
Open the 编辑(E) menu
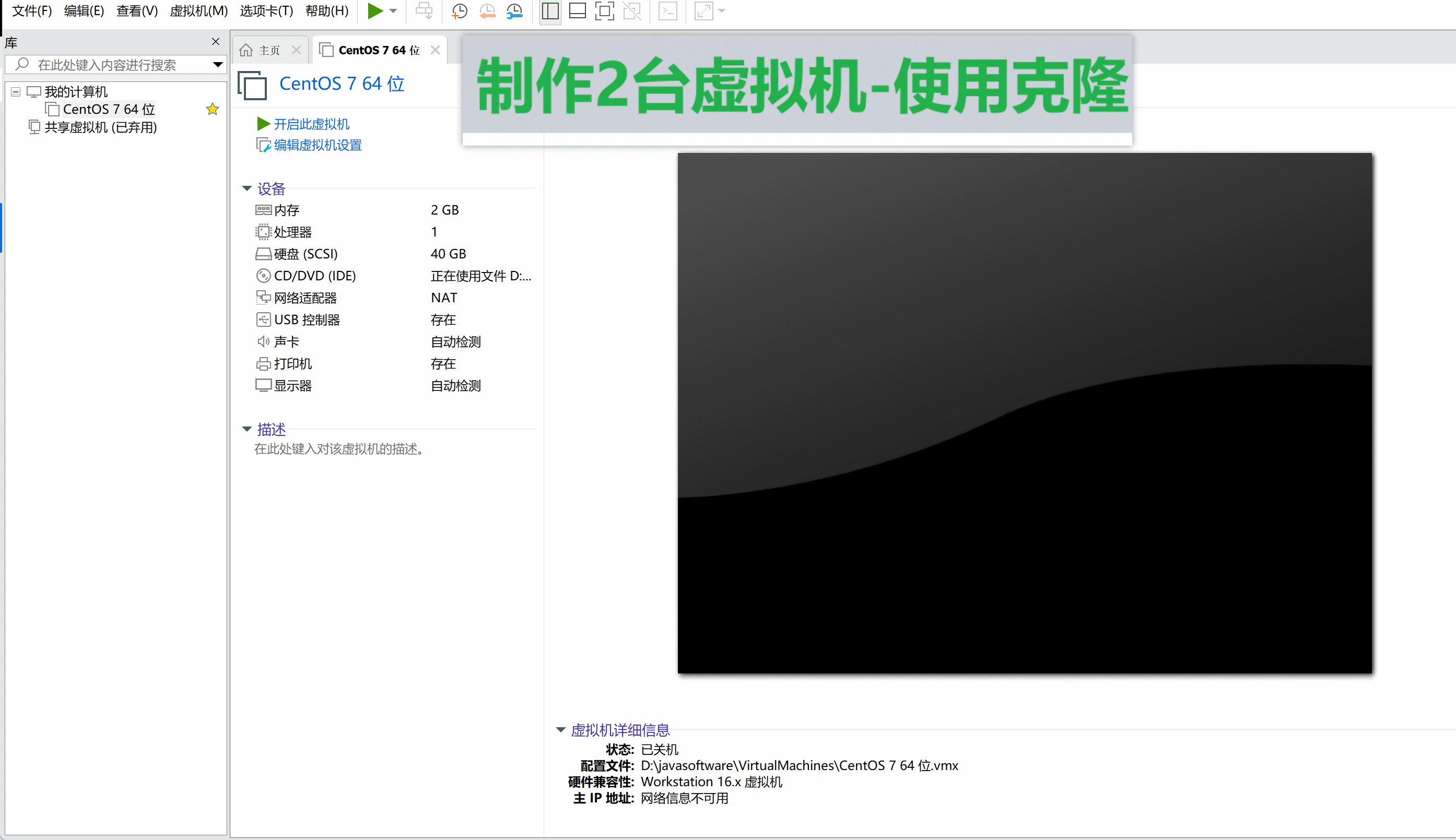[x=84, y=11]
